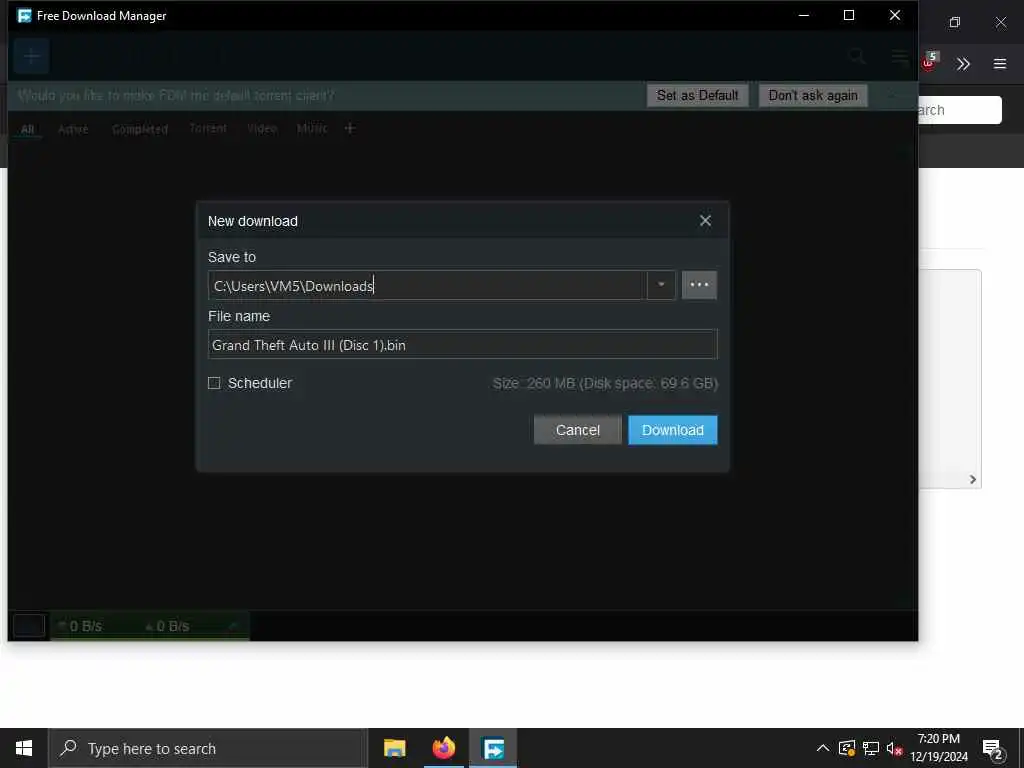This screenshot has height=768, width=1024.
Task: Open FDM hamburger menu icon
Action: tap(901, 57)
